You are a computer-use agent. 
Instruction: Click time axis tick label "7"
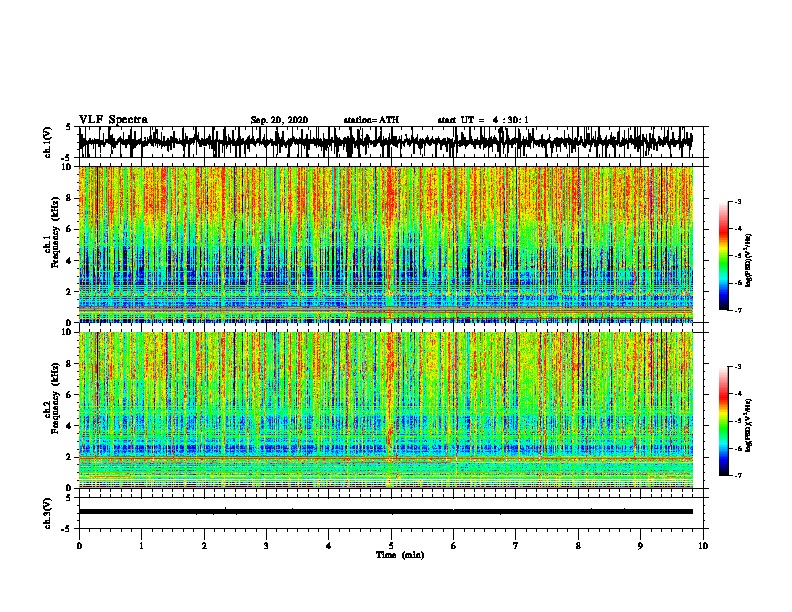516,546
